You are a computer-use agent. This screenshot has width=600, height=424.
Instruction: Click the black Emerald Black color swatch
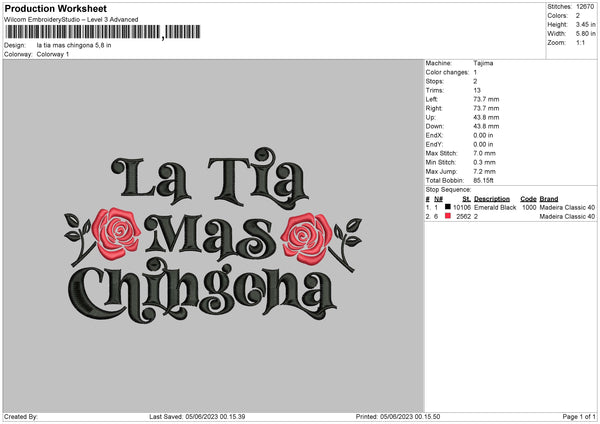point(448,207)
